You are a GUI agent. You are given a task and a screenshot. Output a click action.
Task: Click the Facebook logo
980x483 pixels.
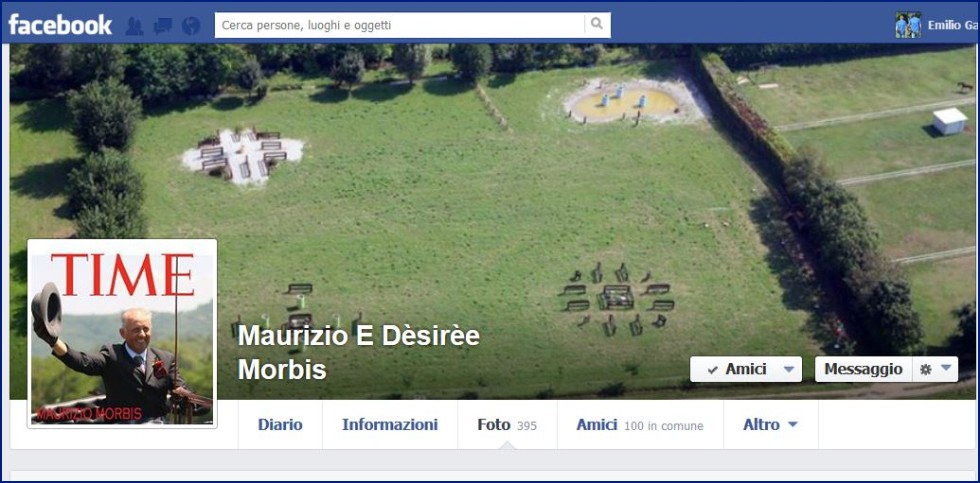click(x=60, y=25)
